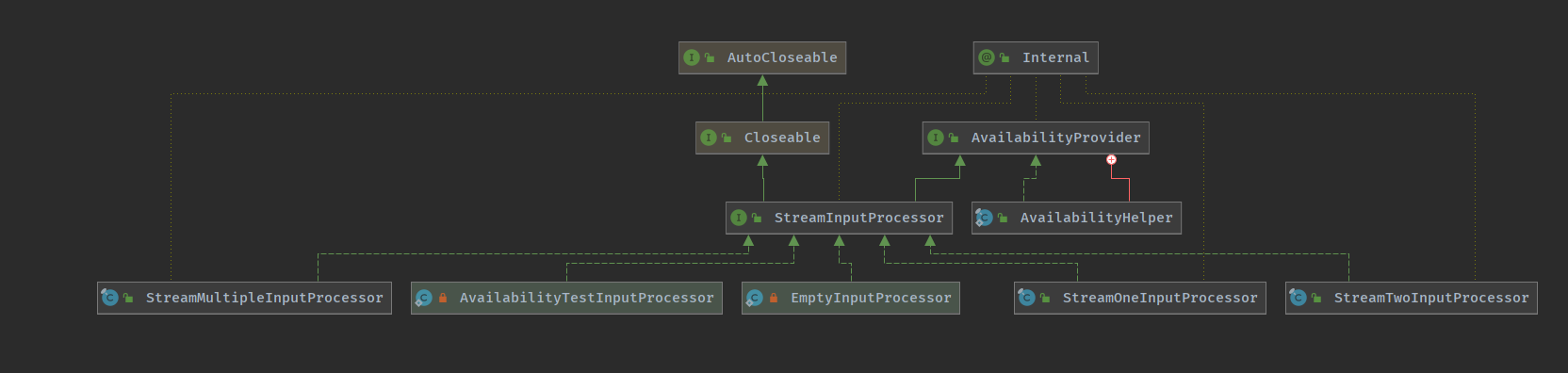Click the class icon on StreamTwoInputProcessor
This screenshot has height=373, width=1568.
(1298, 298)
